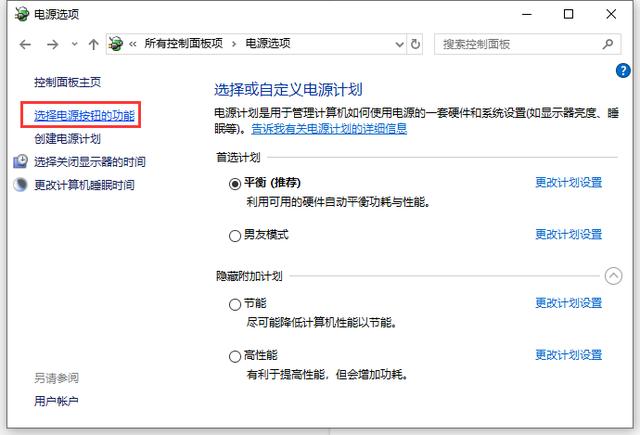Change plan settings for 高性能
The height and width of the screenshot is (435, 640).
[569, 355]
